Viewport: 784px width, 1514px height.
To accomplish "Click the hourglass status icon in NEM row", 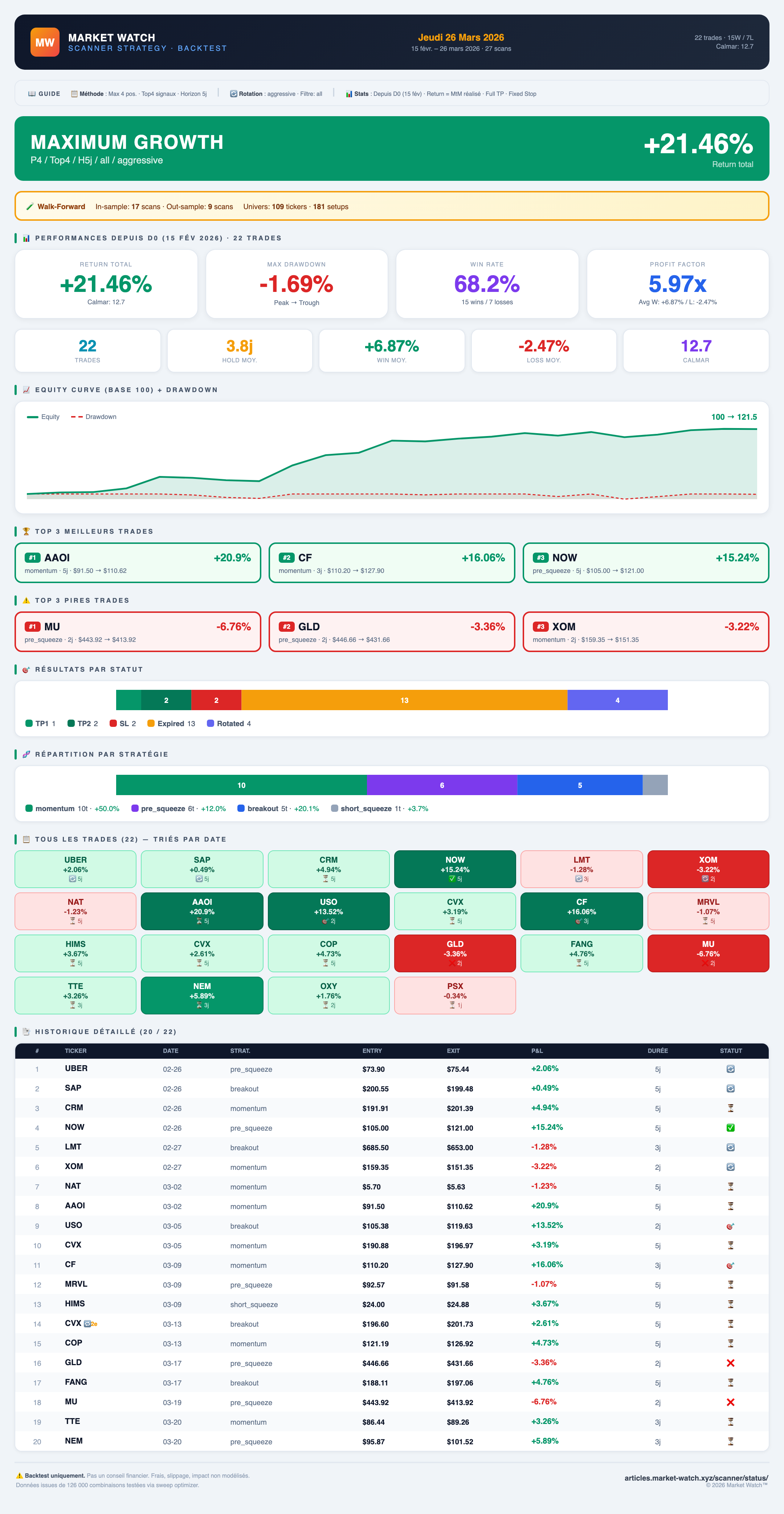I will [x=731, y=1441].
